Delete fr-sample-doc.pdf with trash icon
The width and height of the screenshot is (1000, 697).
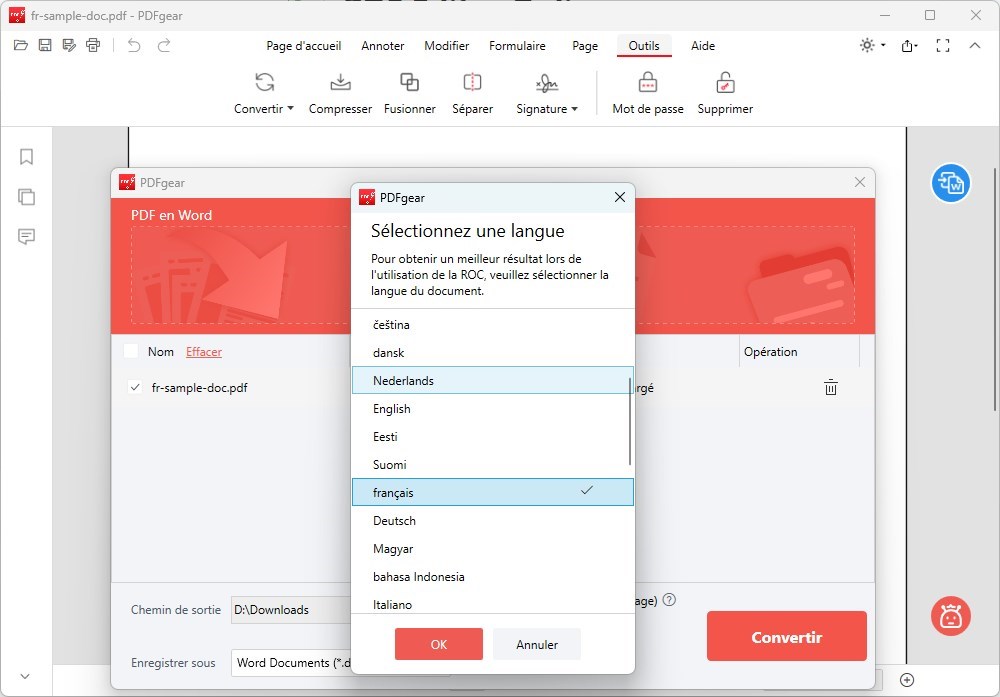[830, 388]
